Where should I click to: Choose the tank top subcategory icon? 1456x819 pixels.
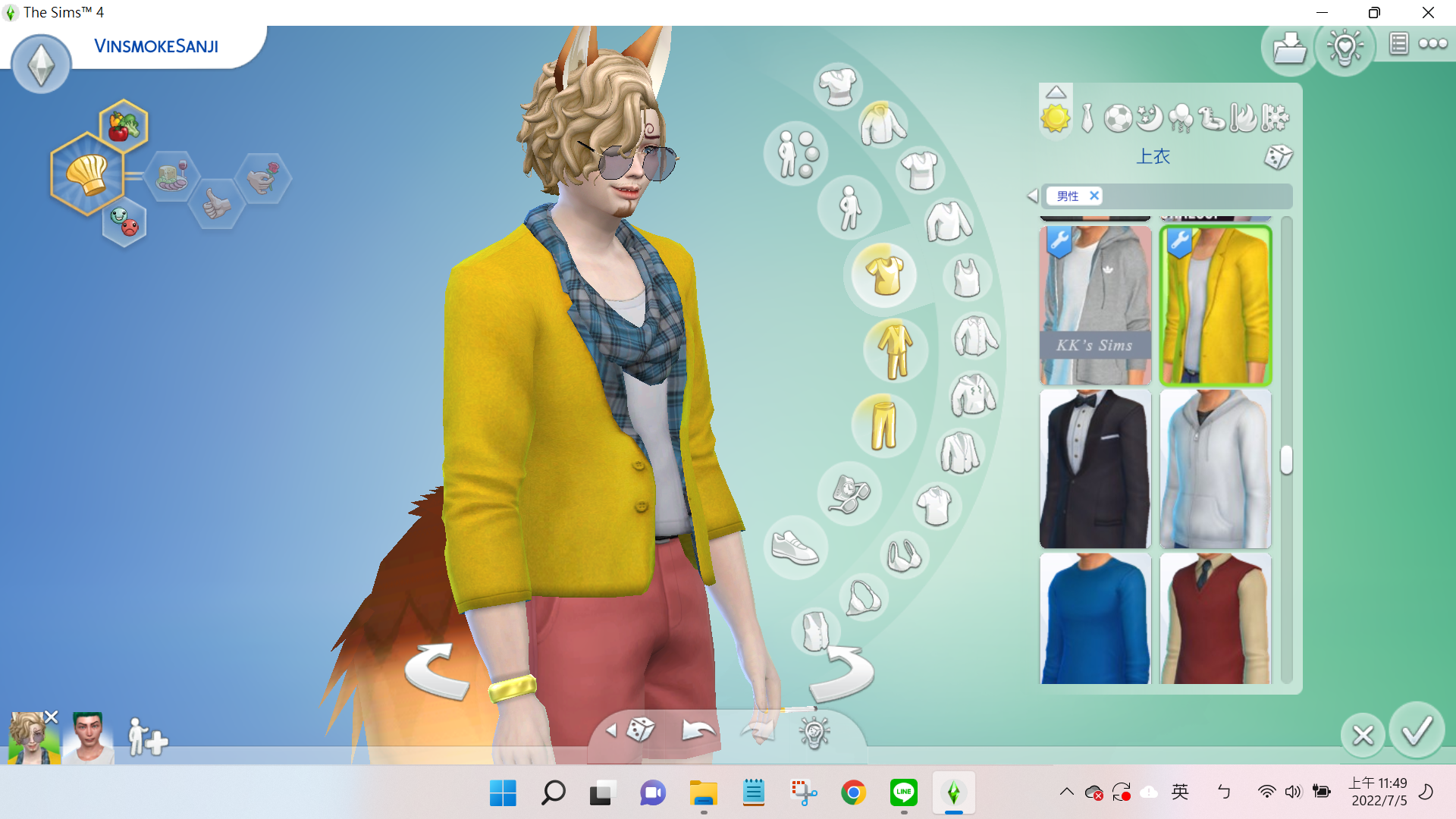pos(967,278)
